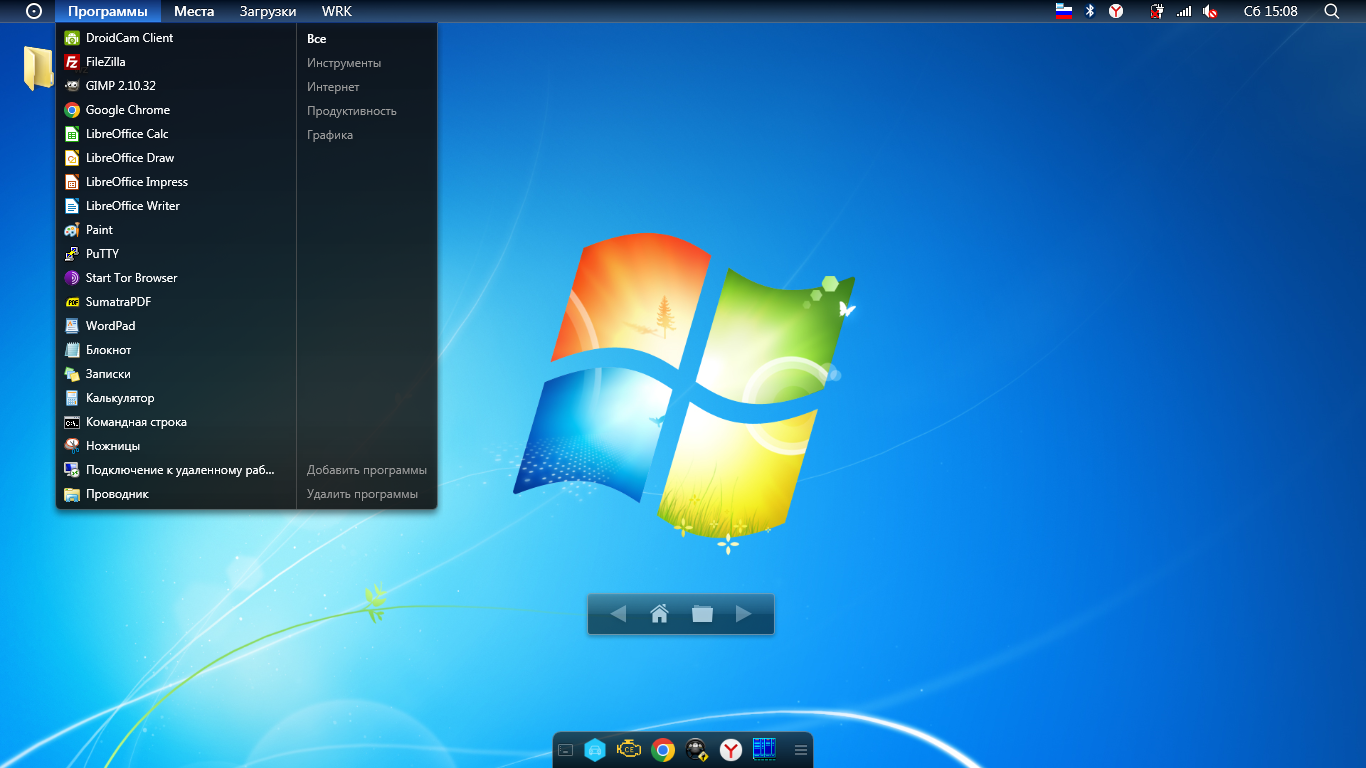Click the forward arrow in the navigation widget
This screenshot has width=1366, height=768.
pyautogui.click(x=743, y=614)
